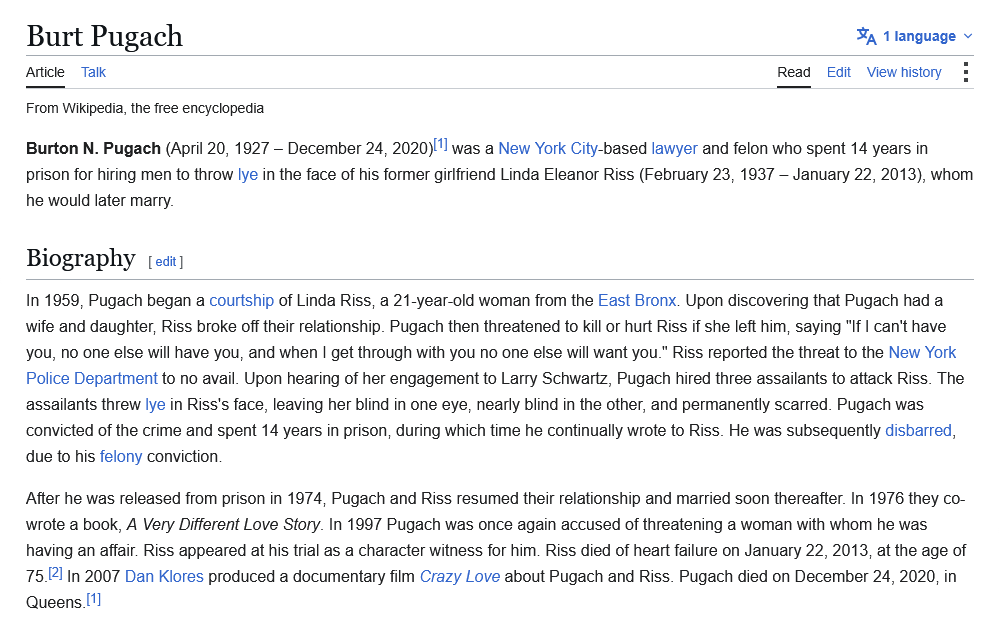Follow the New York Police Department link
1000x641 pixels.
tap(92, 378)
